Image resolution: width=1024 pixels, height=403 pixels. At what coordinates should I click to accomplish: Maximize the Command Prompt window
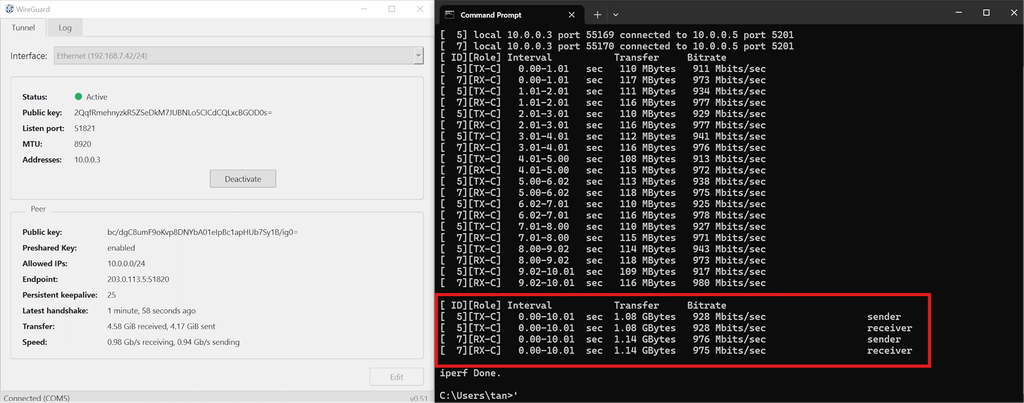(986, 12)
